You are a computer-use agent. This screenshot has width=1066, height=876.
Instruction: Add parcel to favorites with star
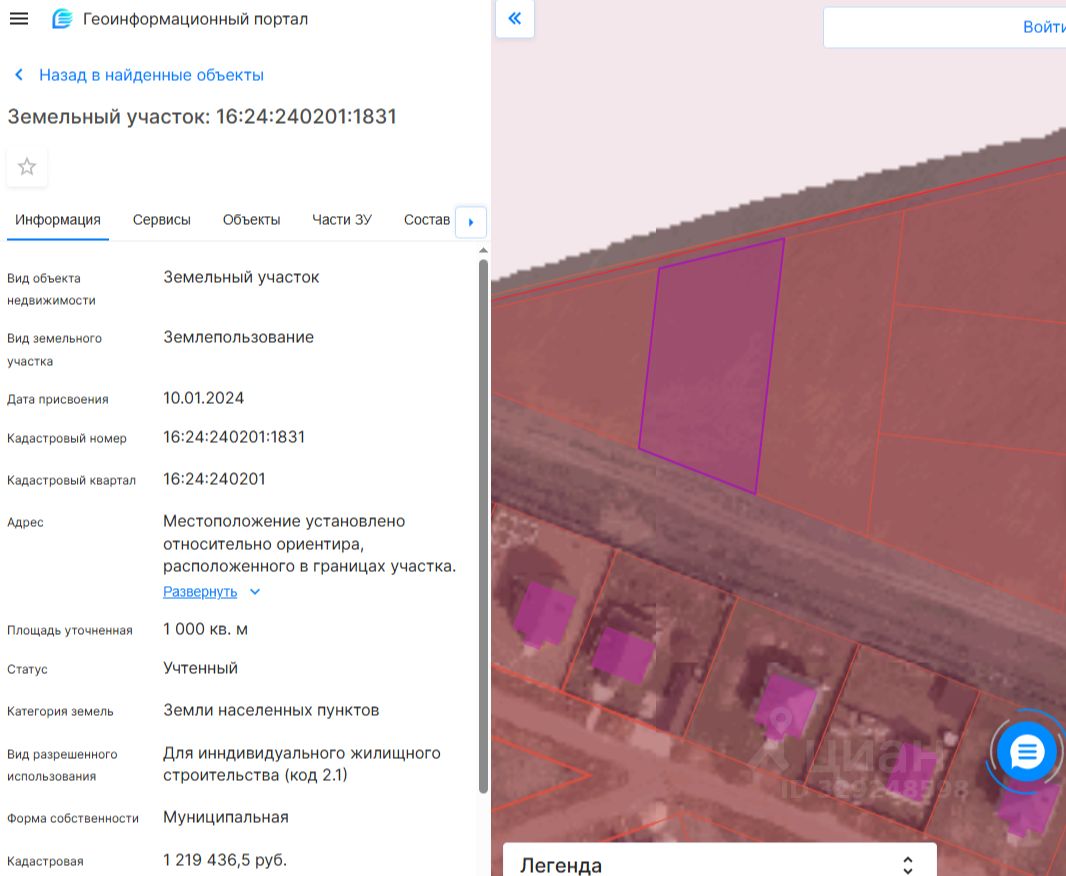[27, 167]
